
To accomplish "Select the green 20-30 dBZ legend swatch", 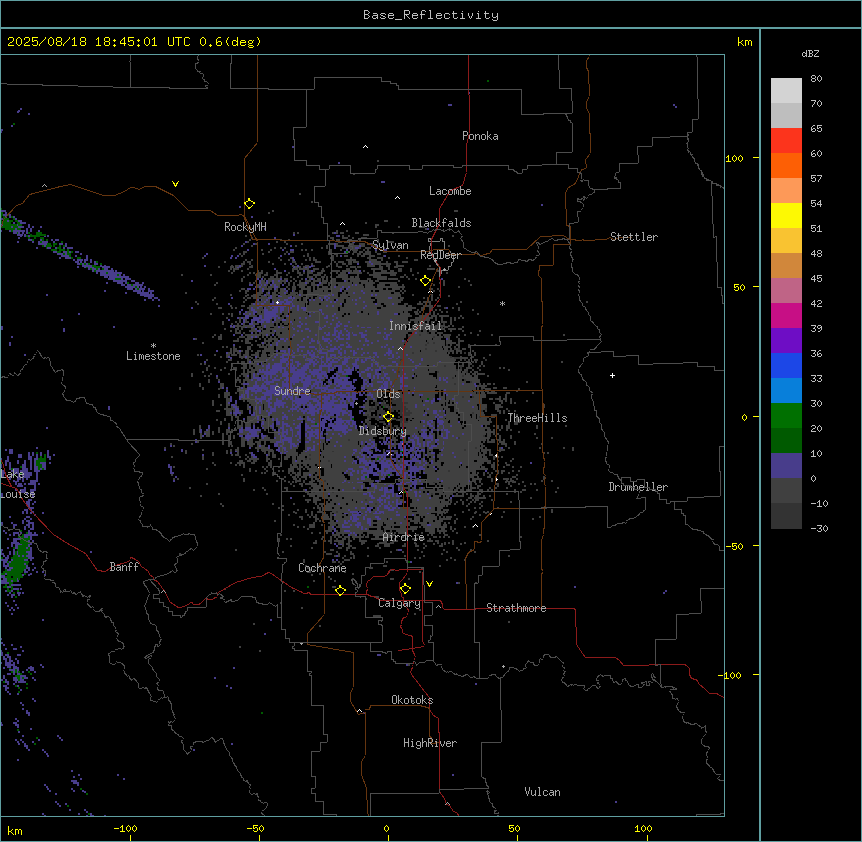I will (x=786, y=416).
